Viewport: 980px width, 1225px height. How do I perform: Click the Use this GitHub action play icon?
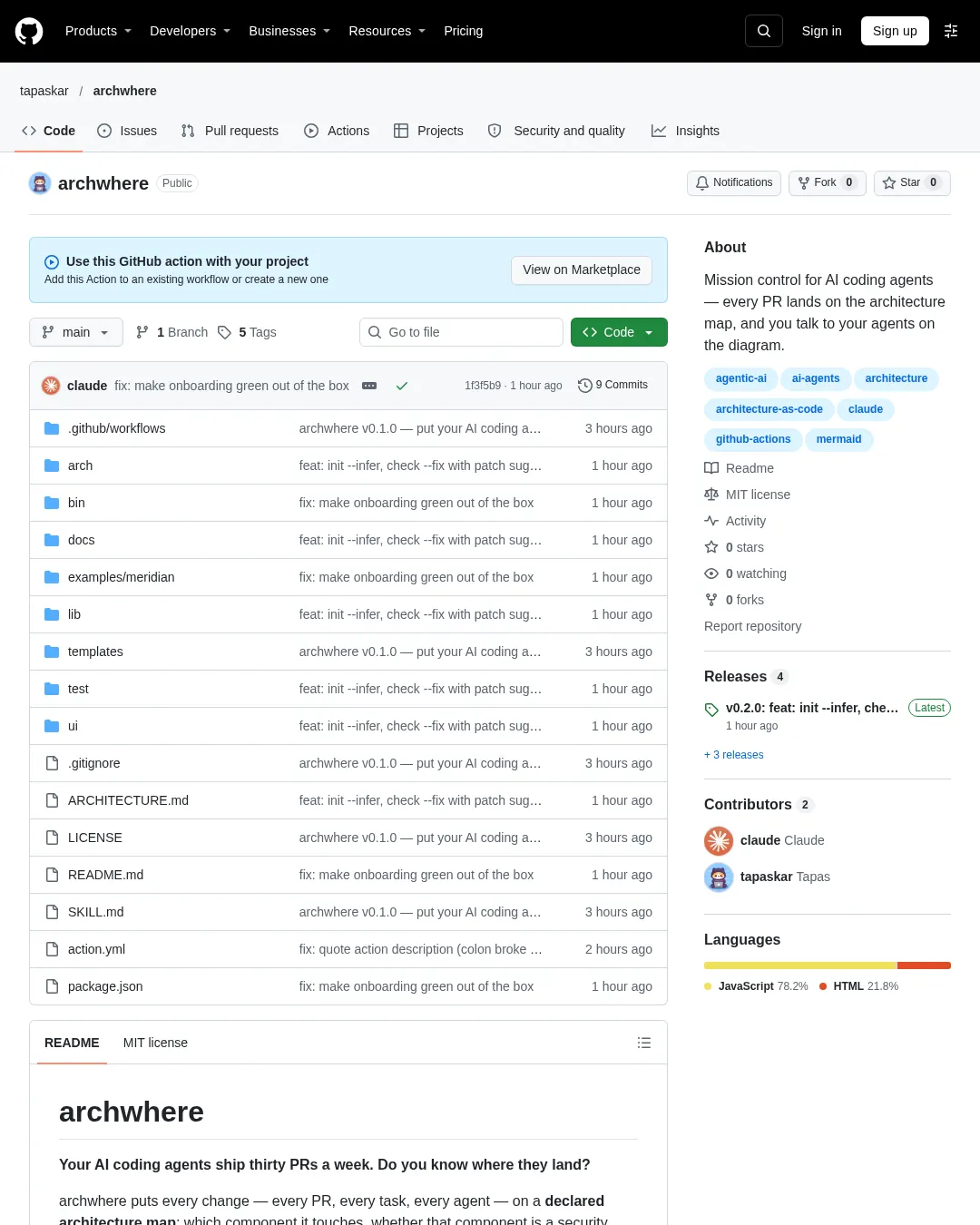52,262
